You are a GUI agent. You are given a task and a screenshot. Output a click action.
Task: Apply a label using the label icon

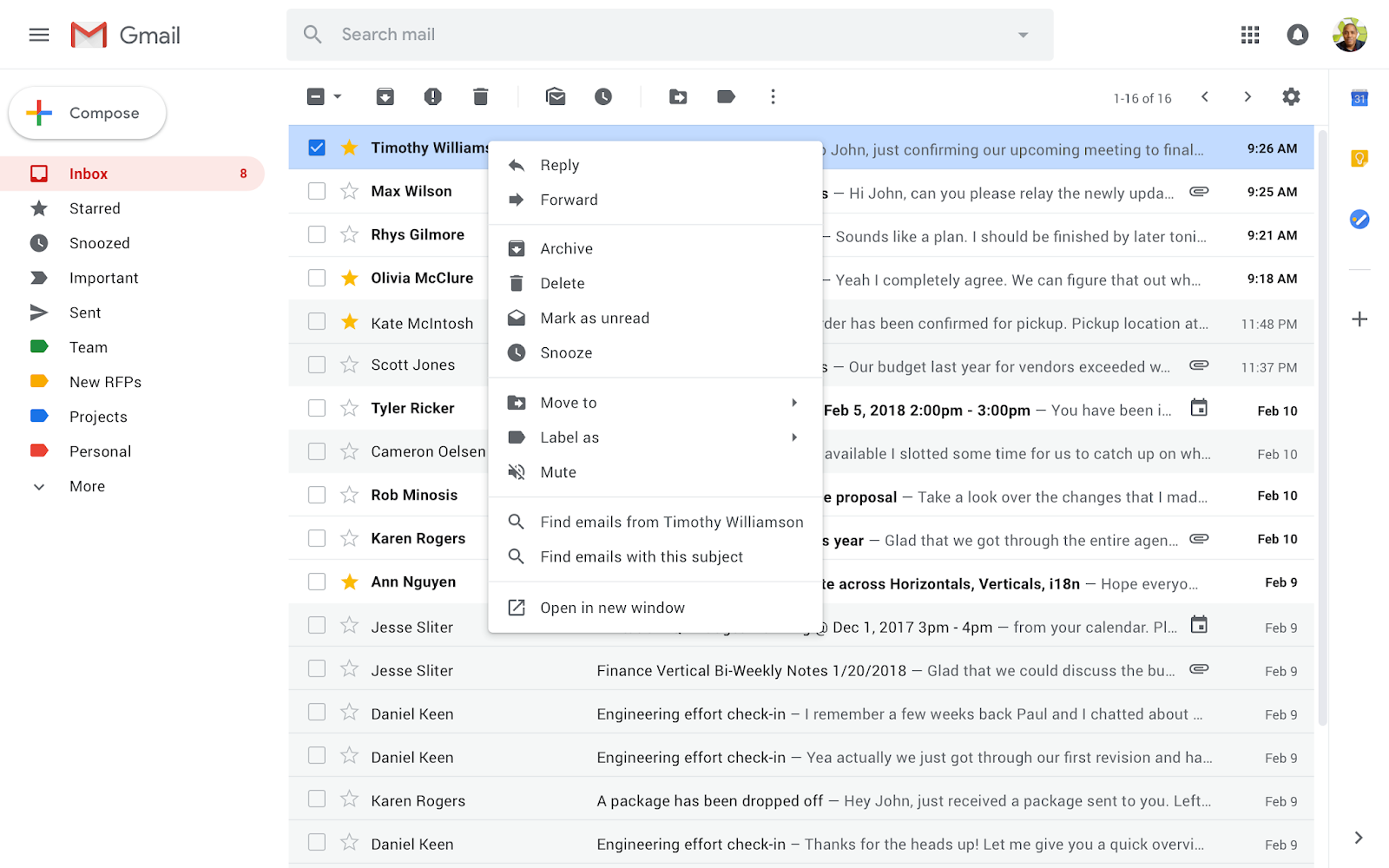click(726, 96)
